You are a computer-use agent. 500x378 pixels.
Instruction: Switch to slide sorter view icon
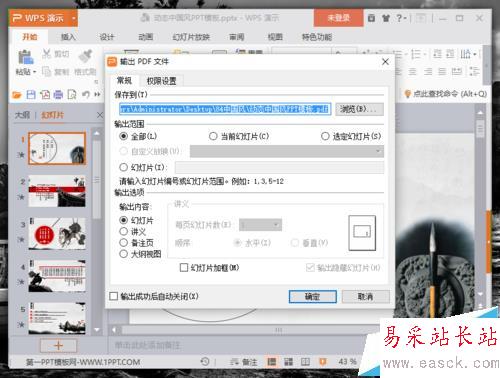288,362
